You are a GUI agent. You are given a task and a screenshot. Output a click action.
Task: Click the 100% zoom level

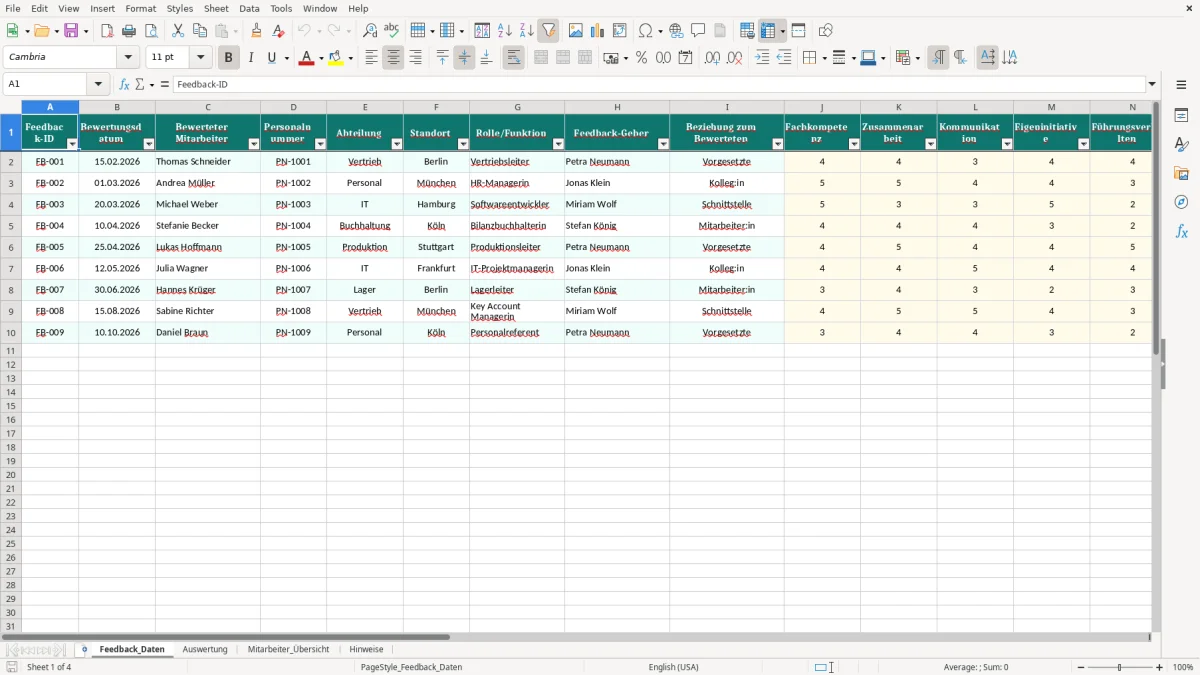coord(1183,667)
